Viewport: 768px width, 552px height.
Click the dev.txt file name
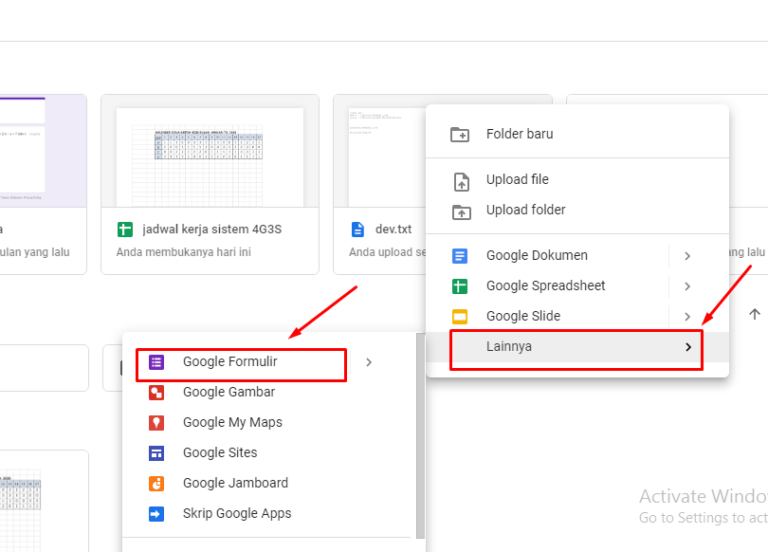(393, 229)
